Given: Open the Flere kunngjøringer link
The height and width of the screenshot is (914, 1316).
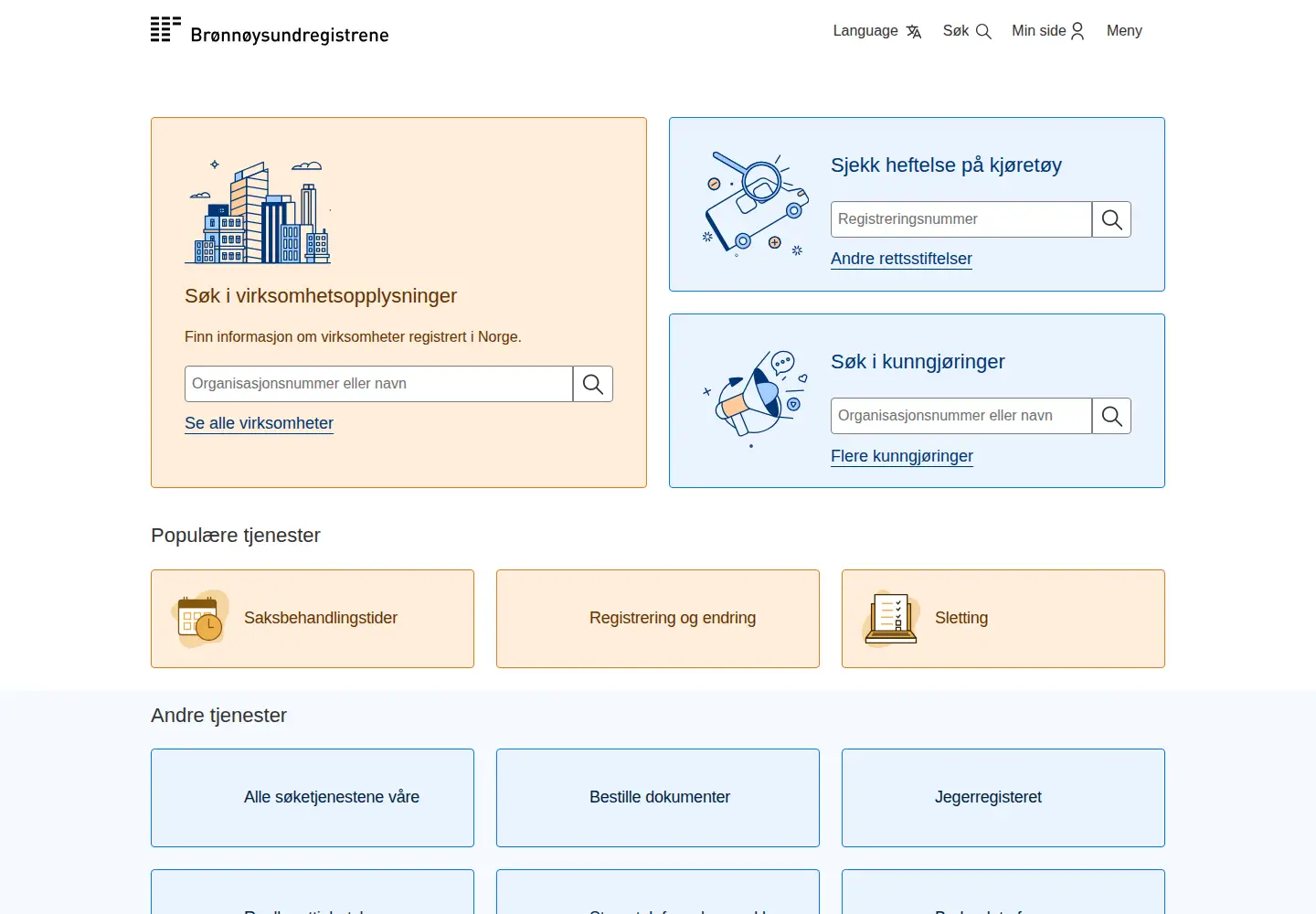Looking at the screenshot, I should point(902,456).
